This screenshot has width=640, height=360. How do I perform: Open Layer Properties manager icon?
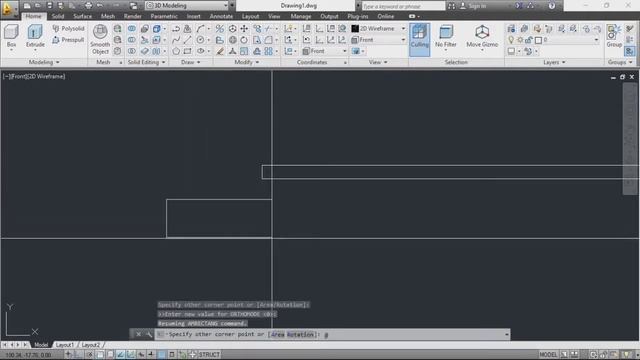tap(511, 29)
